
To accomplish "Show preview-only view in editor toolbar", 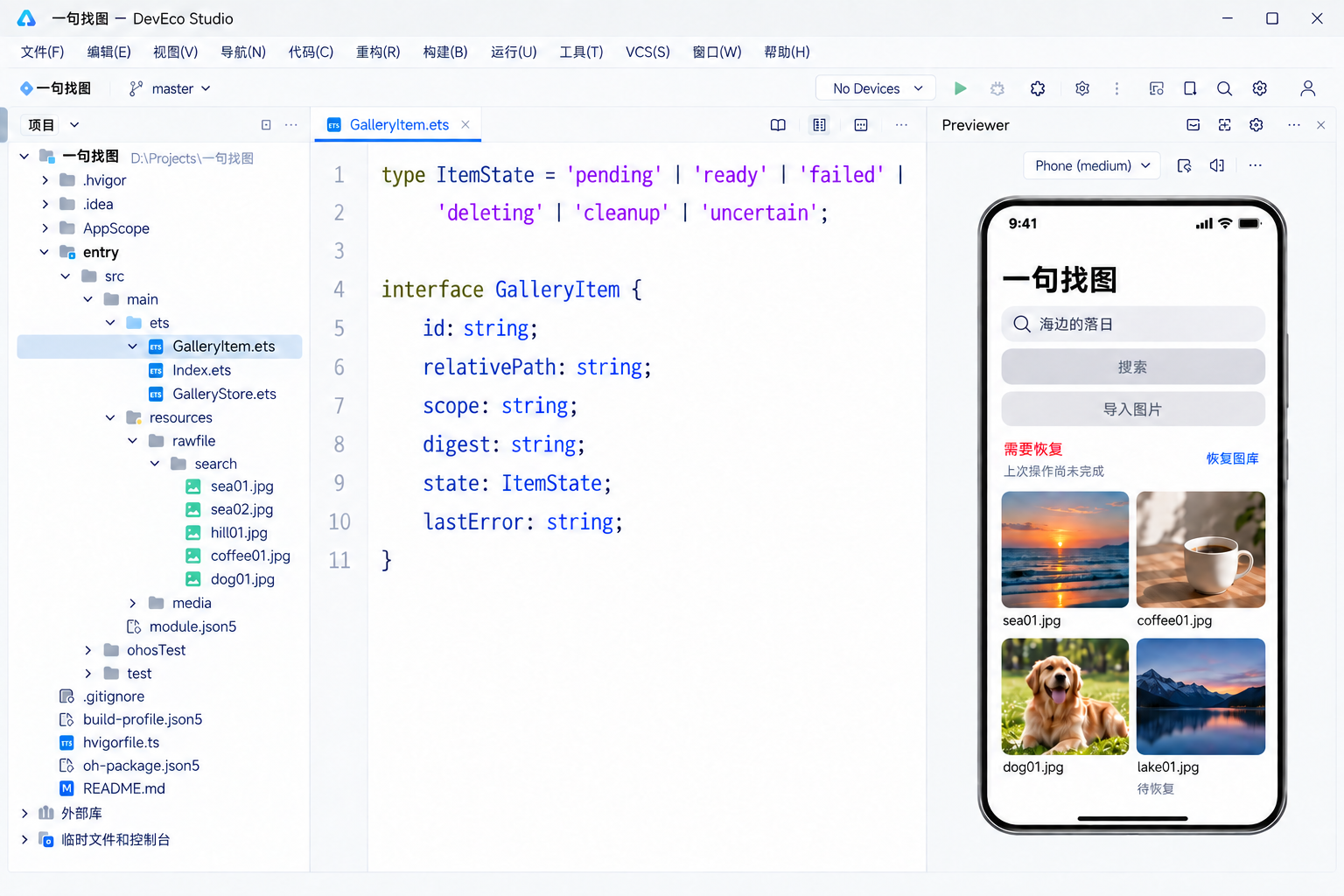I will coord(861,125).
